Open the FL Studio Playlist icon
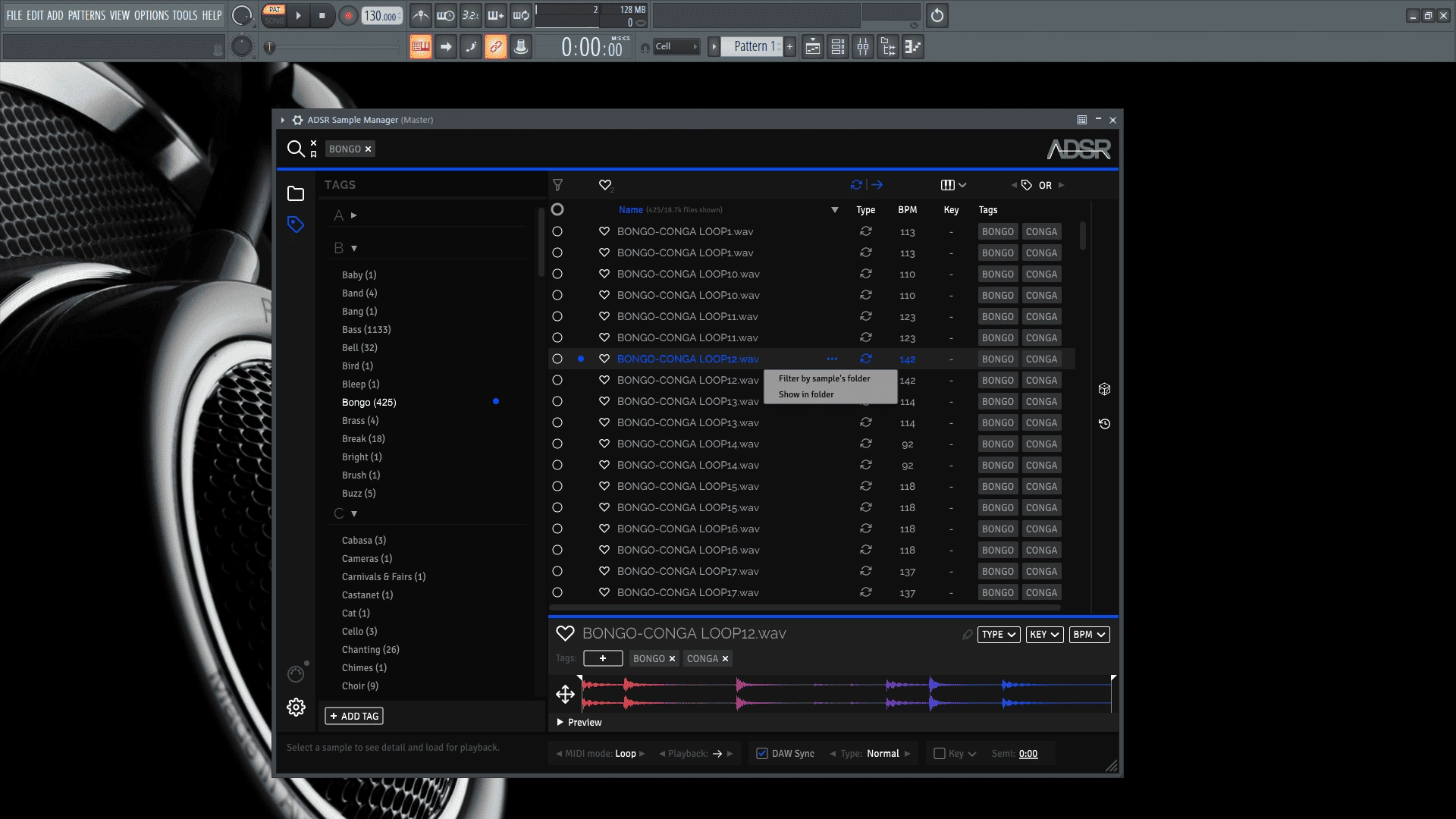 tap(813, 47)
